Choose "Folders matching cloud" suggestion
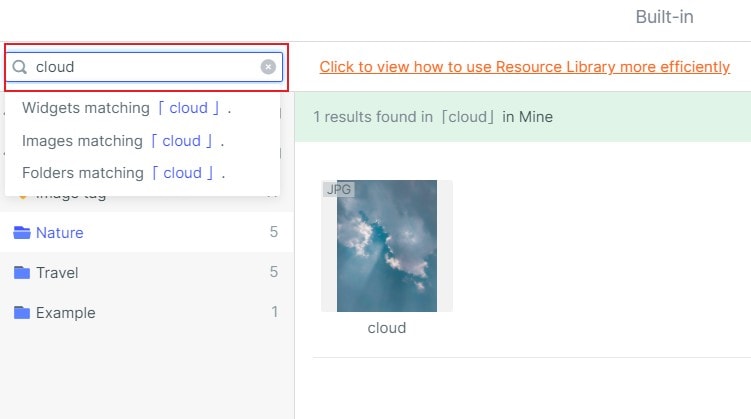 pos(123,173)
